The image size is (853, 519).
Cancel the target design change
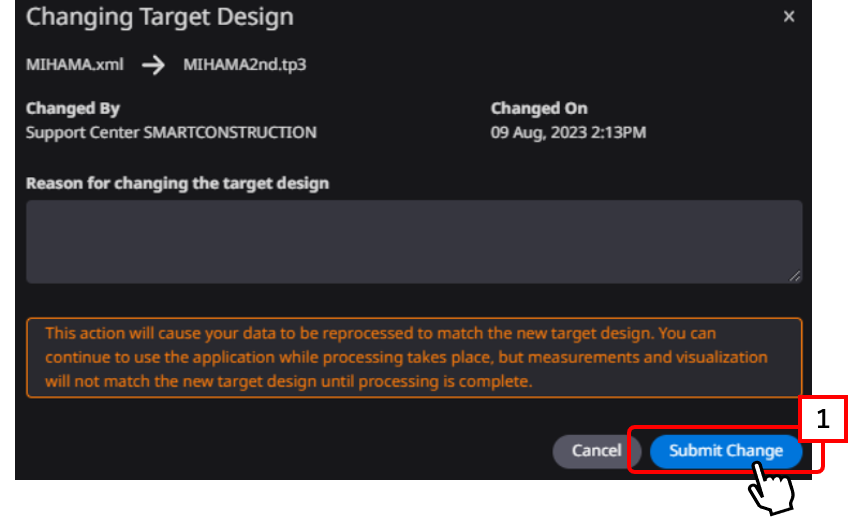596,451
